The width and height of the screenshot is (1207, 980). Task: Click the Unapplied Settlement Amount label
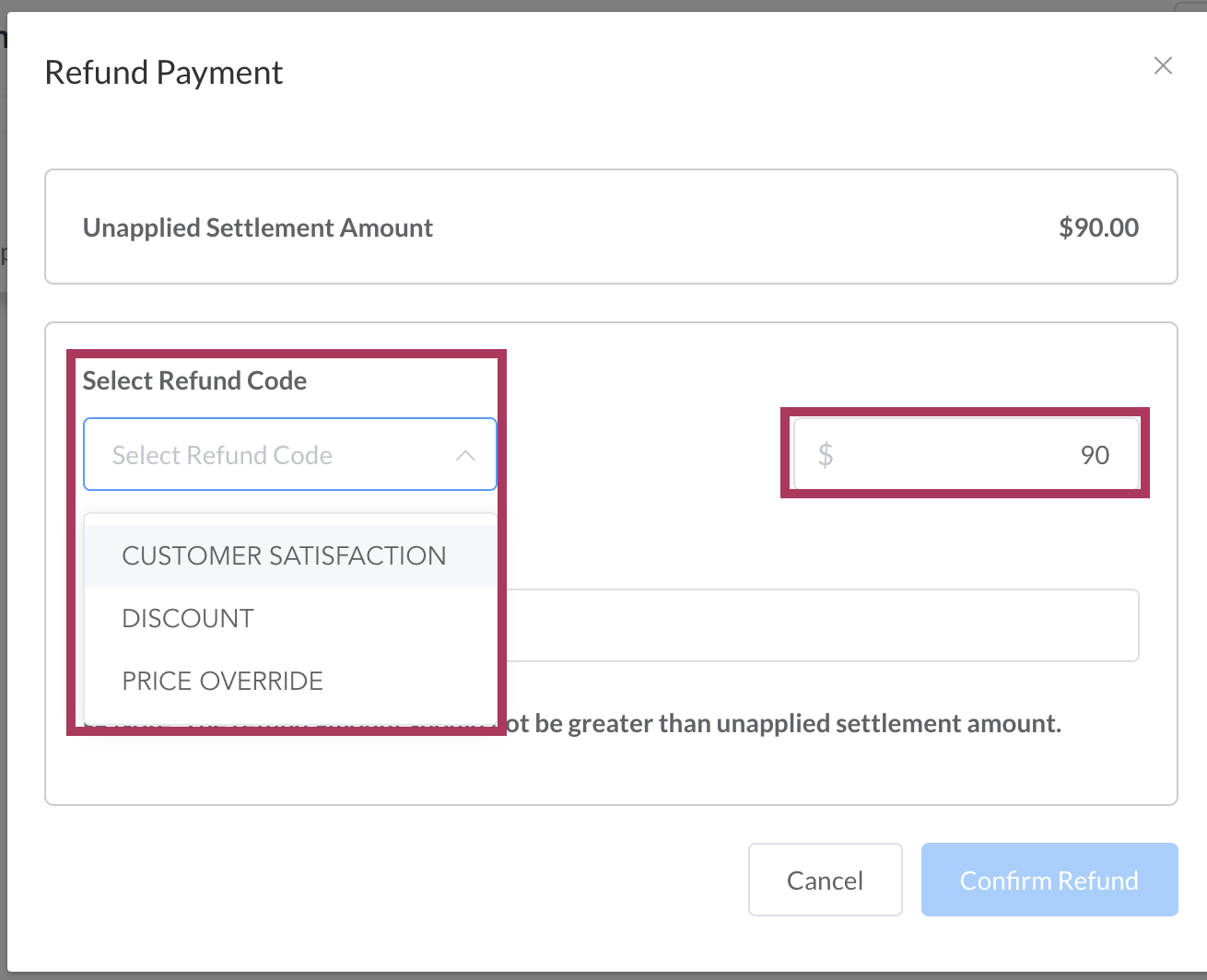pos(258,227)
